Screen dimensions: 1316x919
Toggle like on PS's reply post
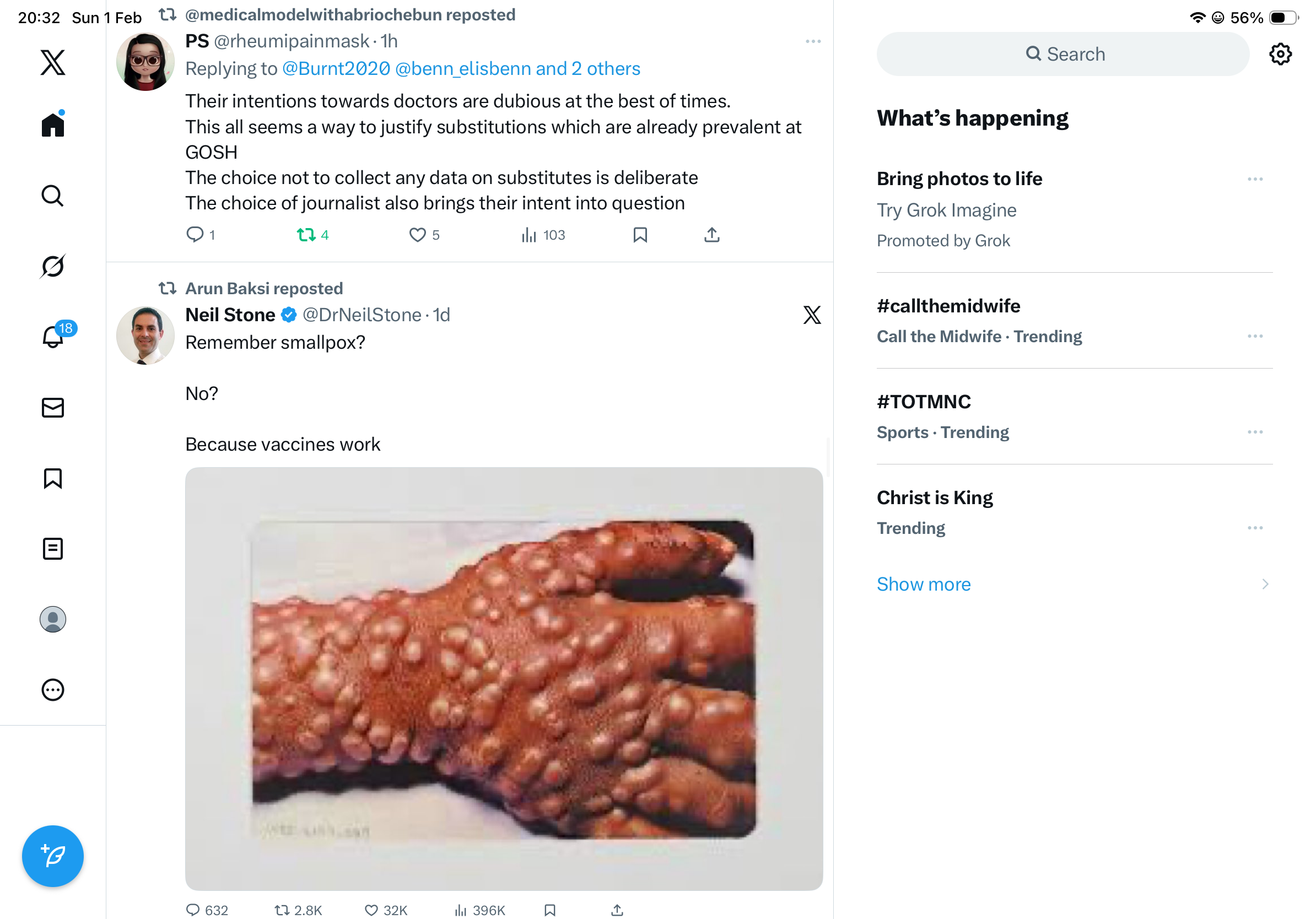coord(417,235)
